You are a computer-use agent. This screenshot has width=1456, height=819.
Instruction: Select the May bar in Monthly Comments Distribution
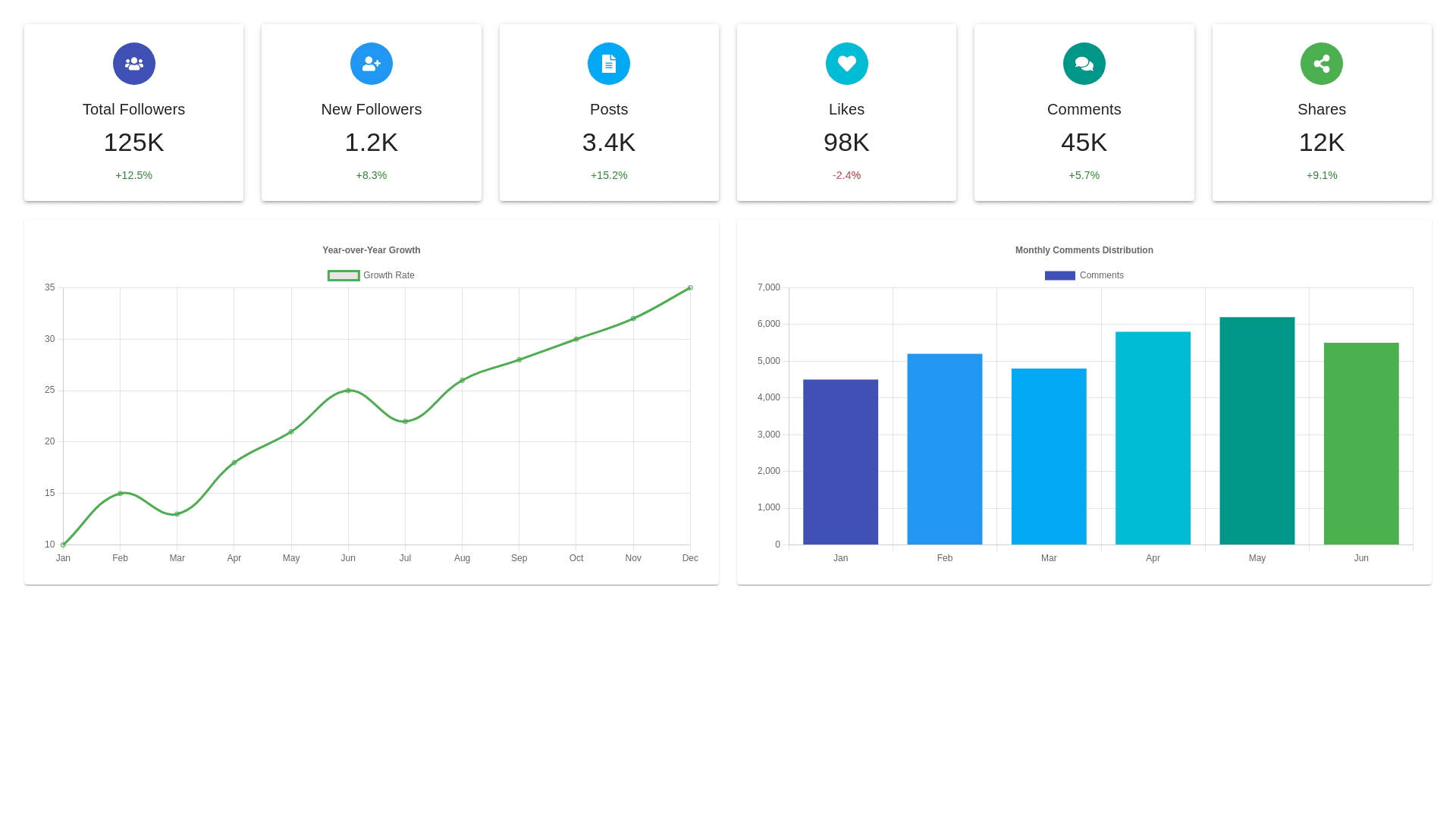tap(1257, 432)
